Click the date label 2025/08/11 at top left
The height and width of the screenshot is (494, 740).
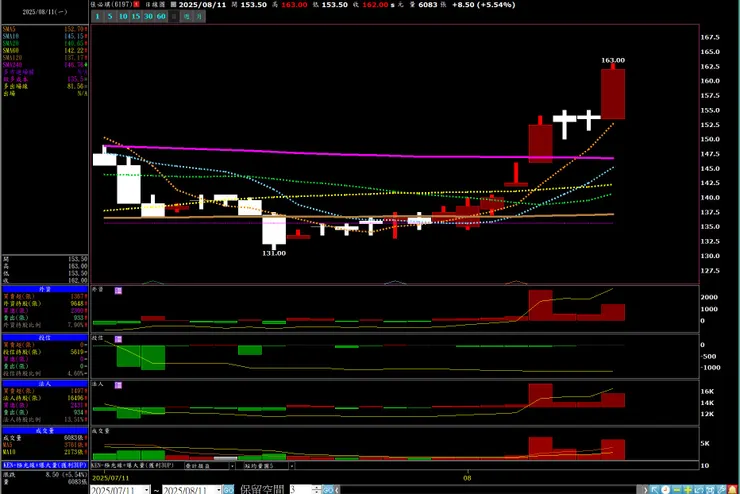[x=45, y=12]
